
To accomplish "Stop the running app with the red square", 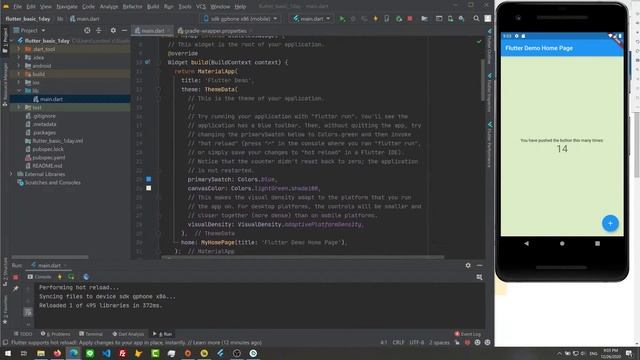I will tap(410, 19).
